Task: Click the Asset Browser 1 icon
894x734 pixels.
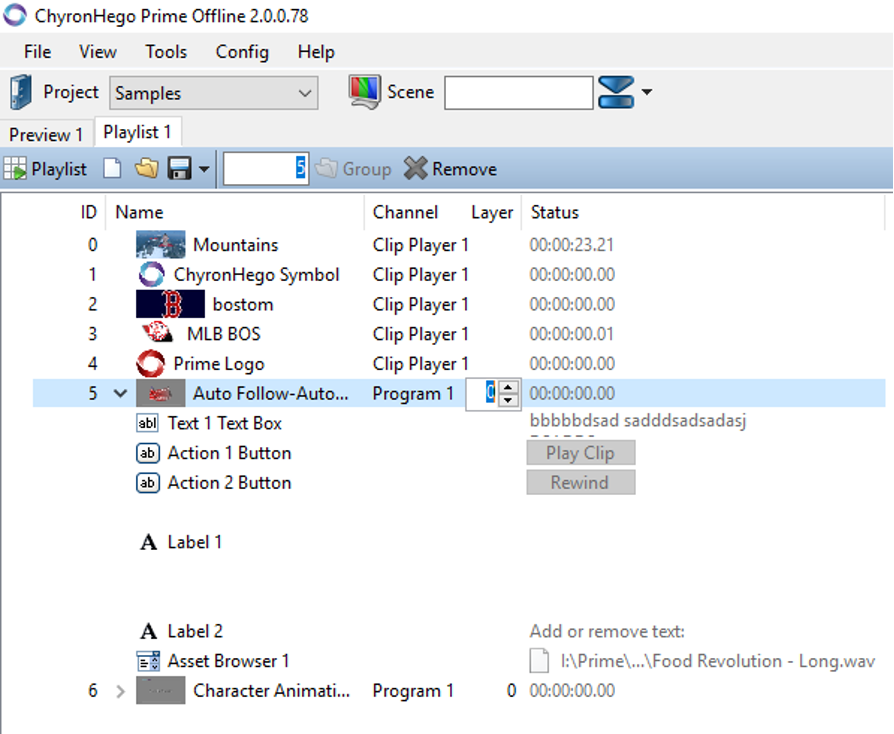Action: point(148,661)
